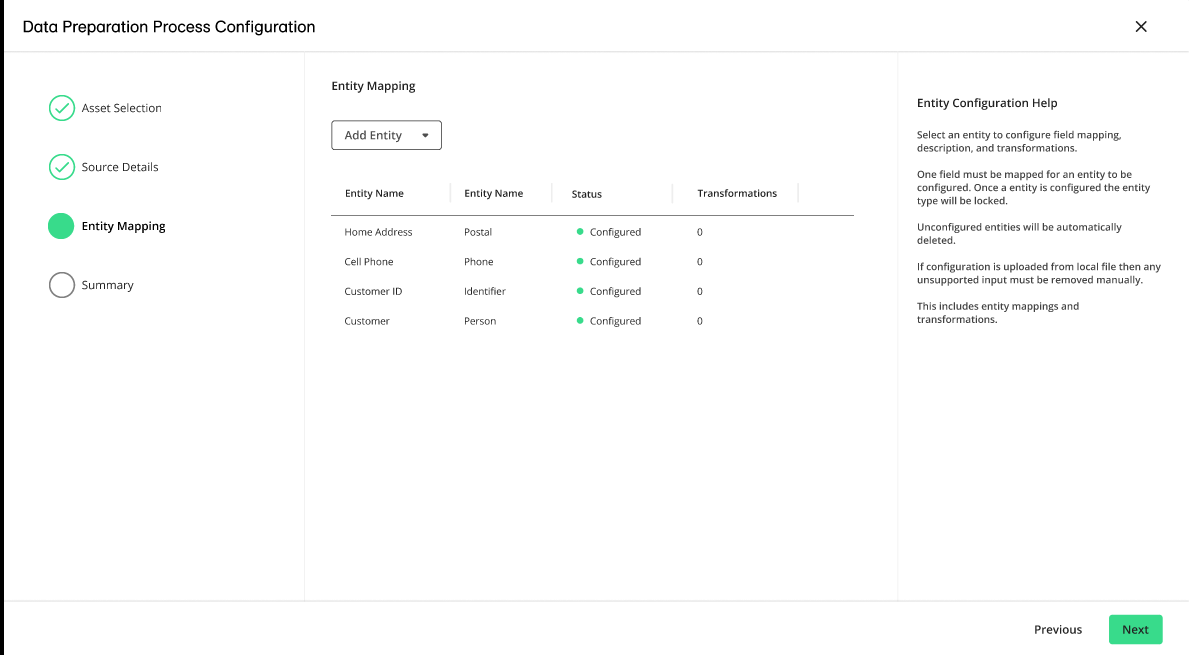The width and height of the screenshot is (1191, 655).
Task: Click the Postal entity type cell
Action: (x=478, y=232)
